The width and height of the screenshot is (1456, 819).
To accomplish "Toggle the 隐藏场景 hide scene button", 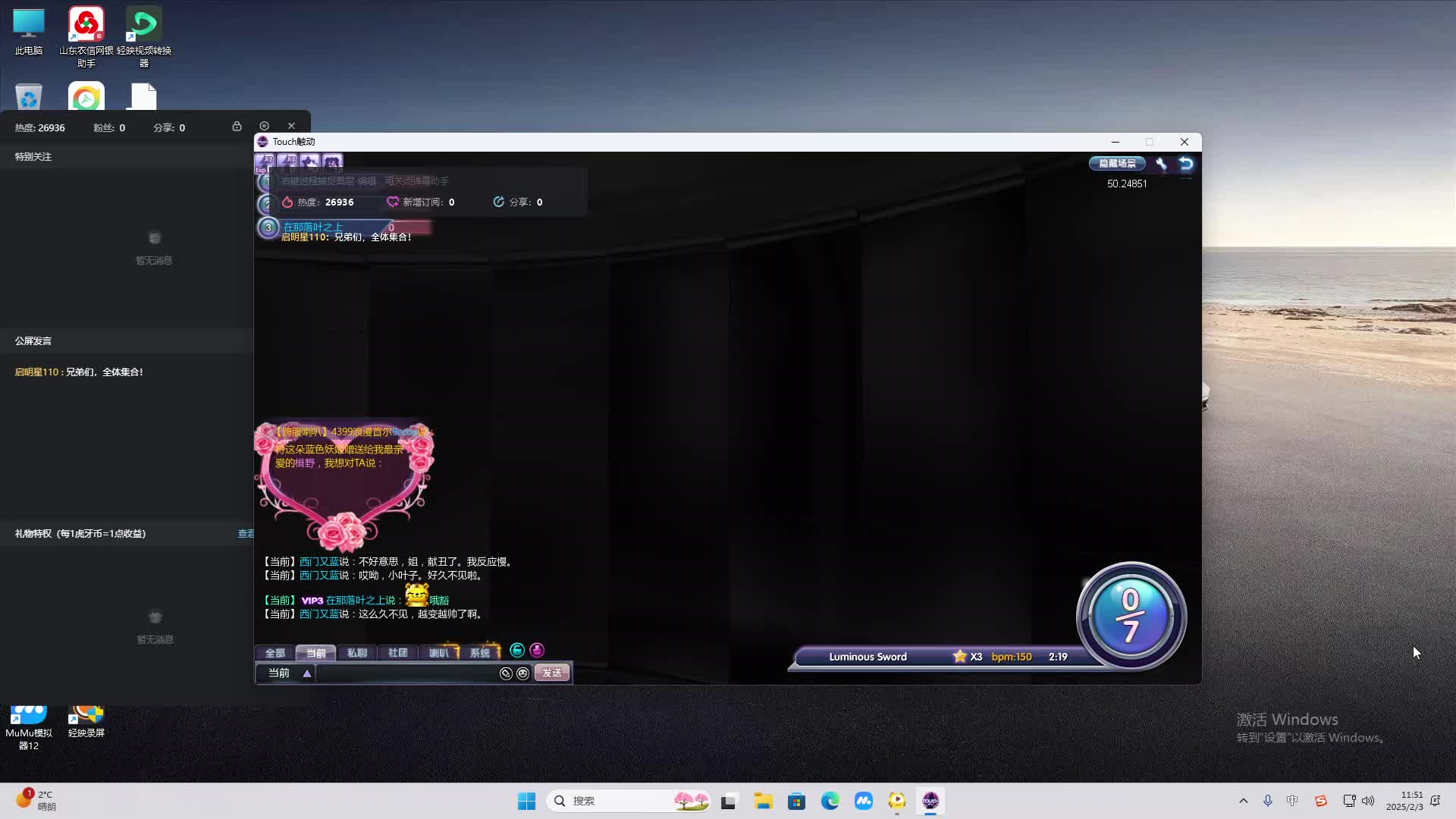I will [x=1117, y=164].
